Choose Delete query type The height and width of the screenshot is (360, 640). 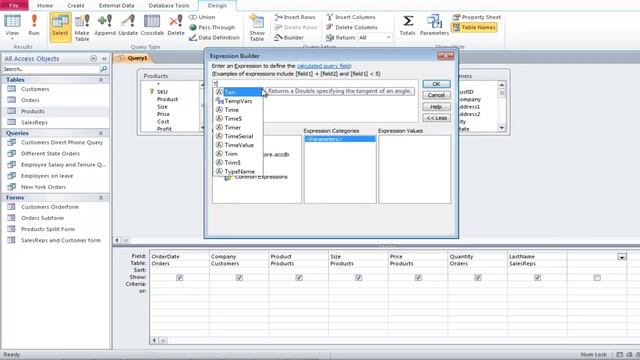coord(176,25)
